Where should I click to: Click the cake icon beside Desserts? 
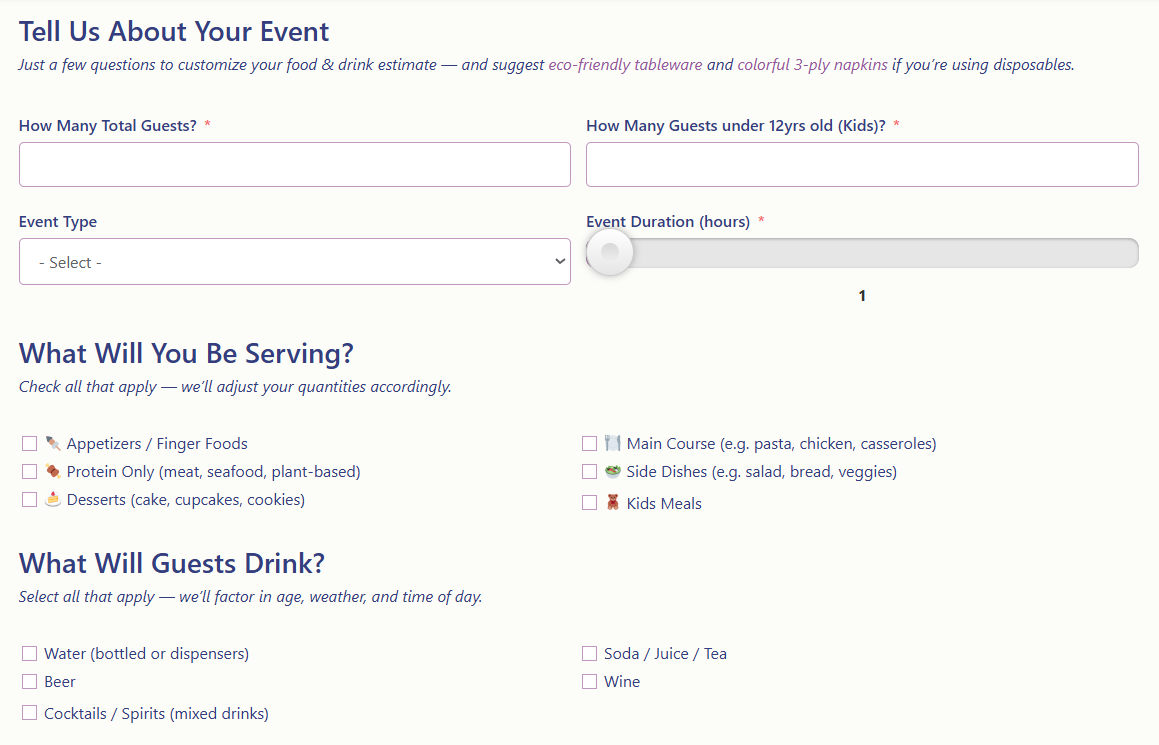point(52,500)
